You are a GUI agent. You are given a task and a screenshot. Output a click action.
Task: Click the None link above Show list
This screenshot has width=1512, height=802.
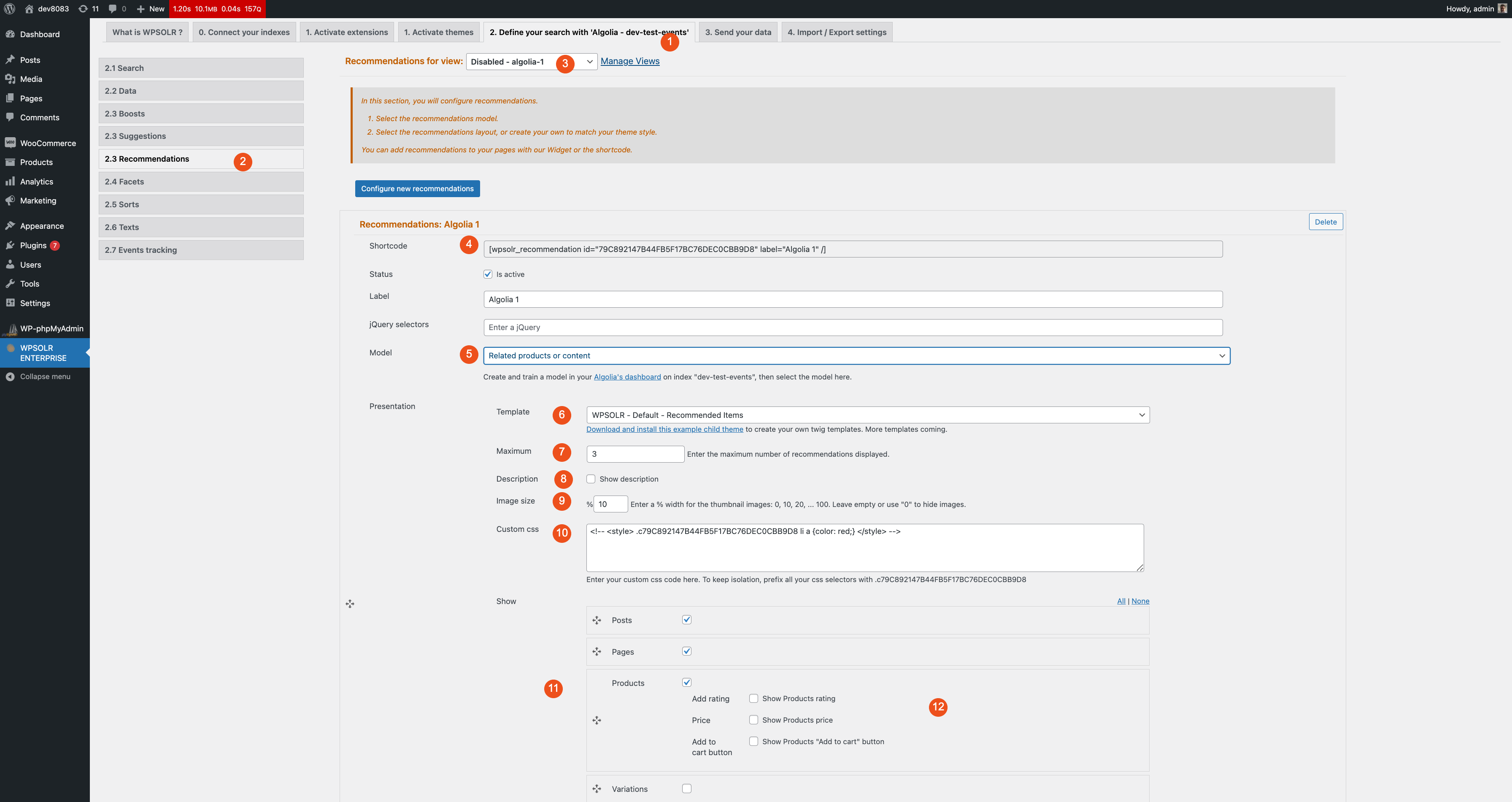(1140, 601)
